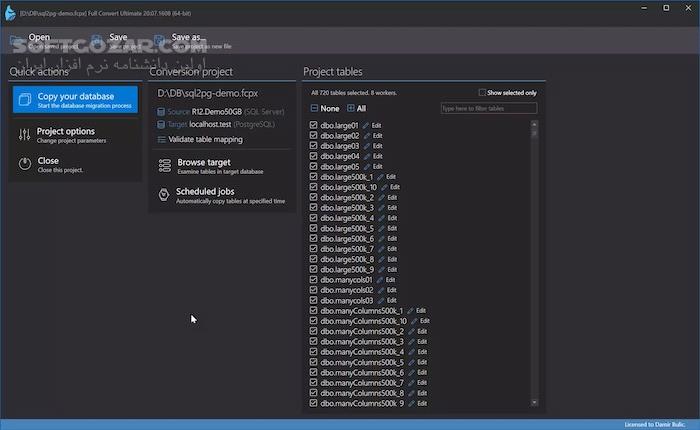Click Edit link for dbo.large04
The width and height of the screenshot is (700, 430).
pyautogui.click(x=378, y=156)
